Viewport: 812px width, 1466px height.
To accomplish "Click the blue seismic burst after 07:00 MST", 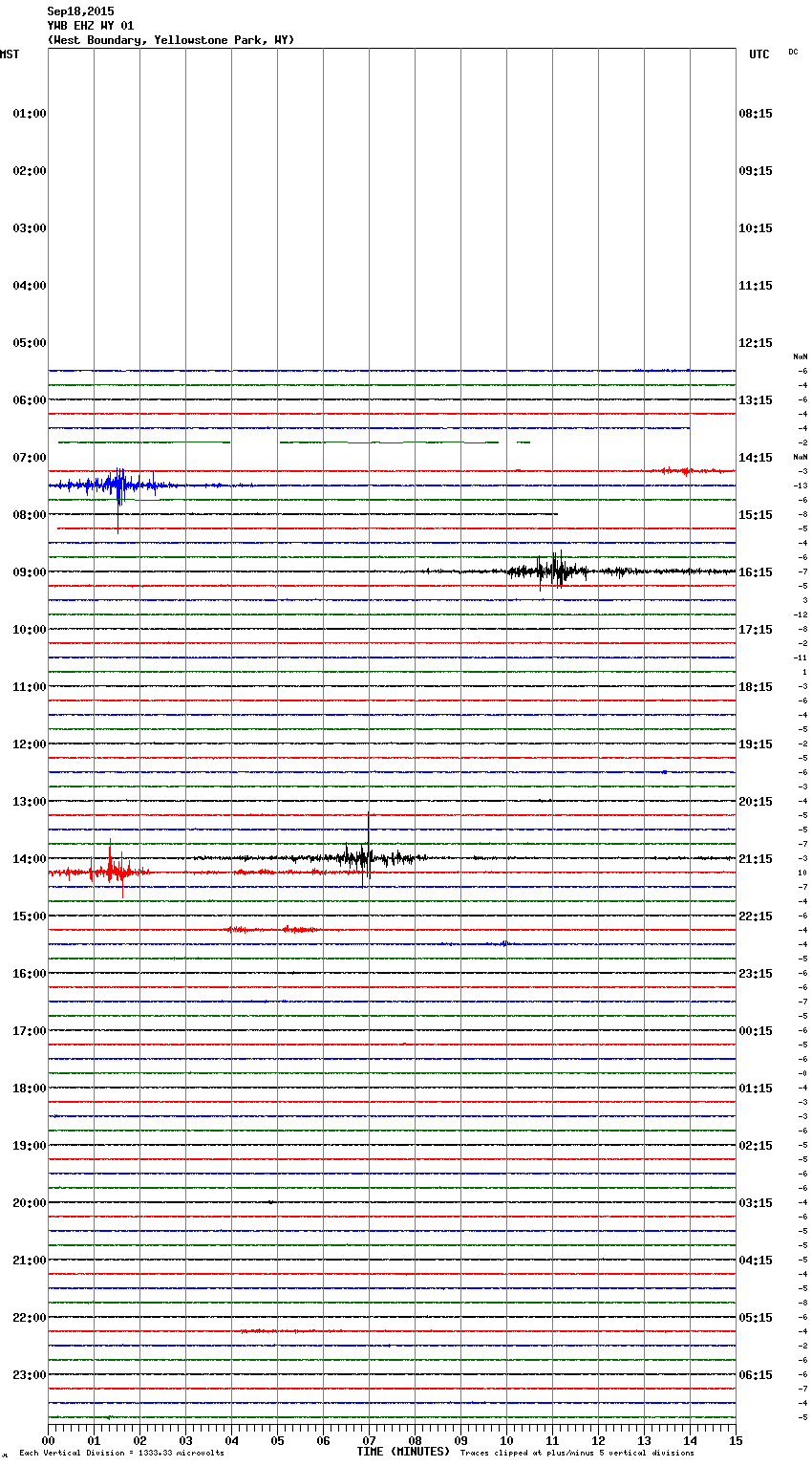I will coord(118,485).
